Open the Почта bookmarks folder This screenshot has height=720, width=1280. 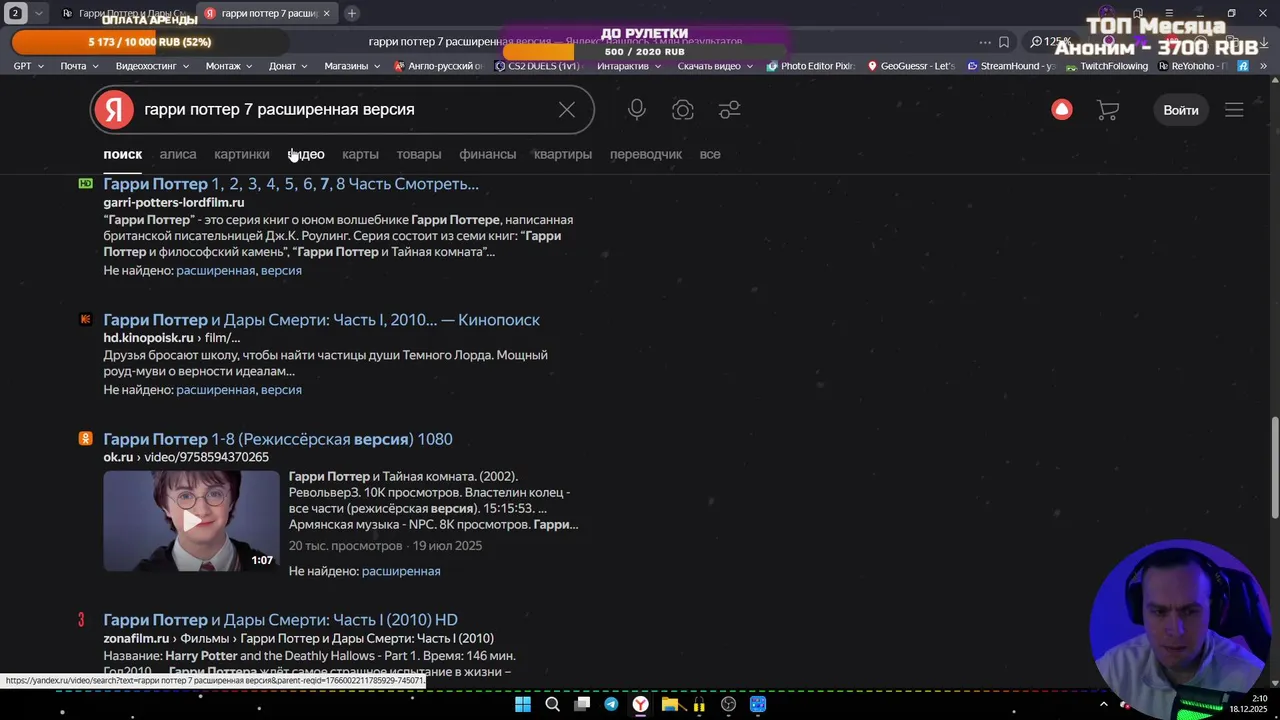coord(79,66)
